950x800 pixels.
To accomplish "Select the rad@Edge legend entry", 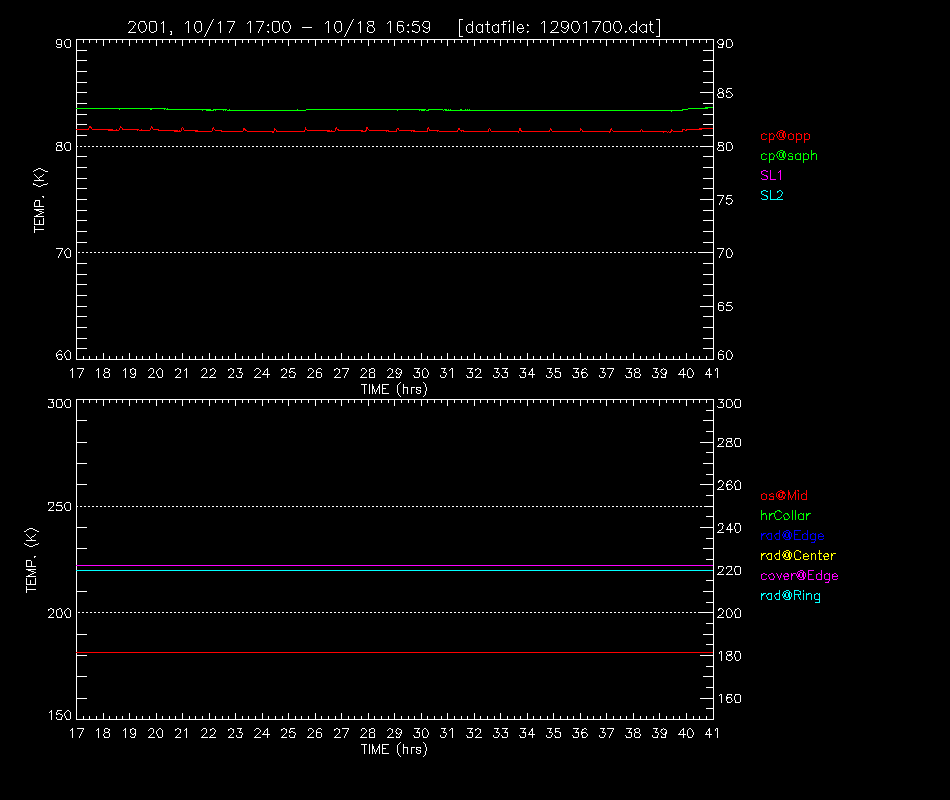I will pos(792,536).
